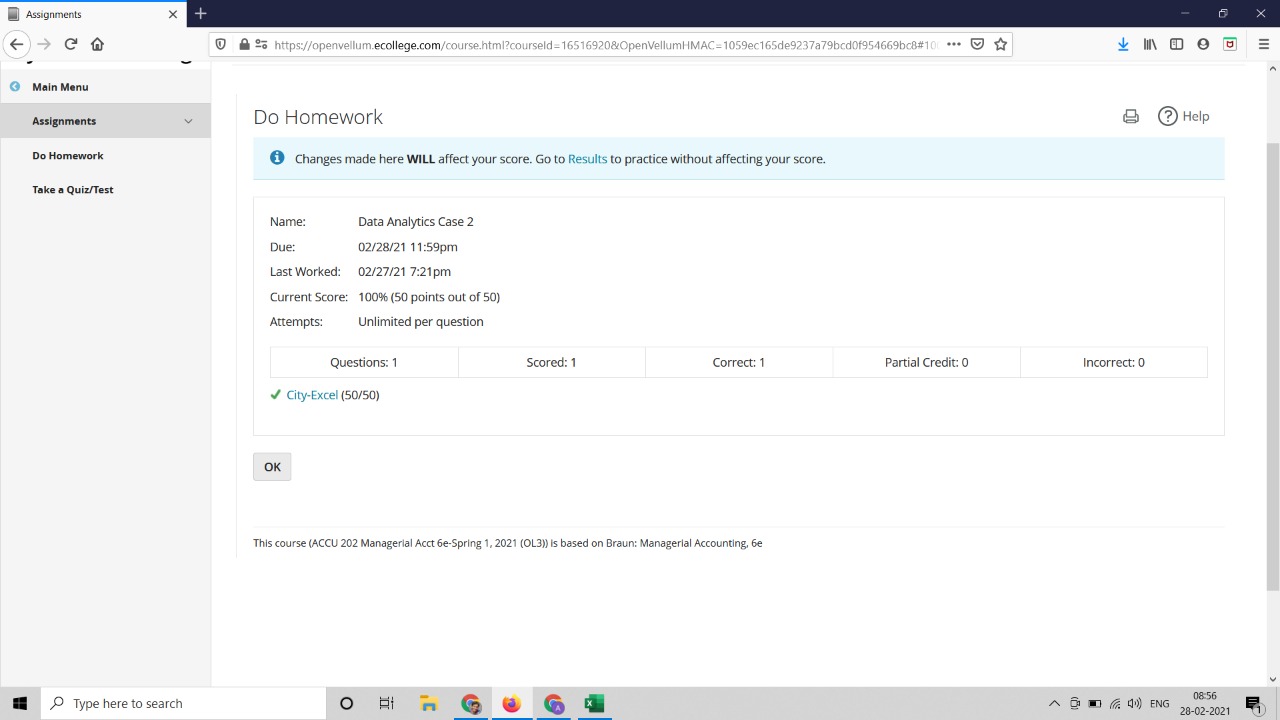
Task: Reload the page with the refresh icon
Action: 71,44
